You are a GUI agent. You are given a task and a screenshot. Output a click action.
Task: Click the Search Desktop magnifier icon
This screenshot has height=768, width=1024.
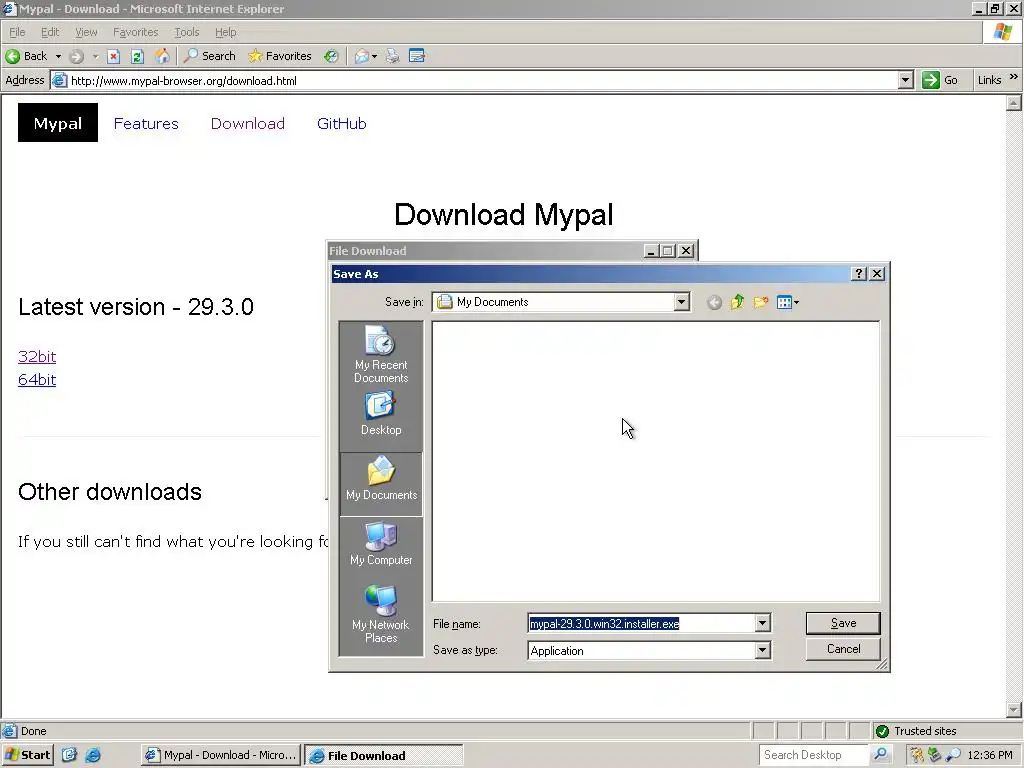click(880, 755)
